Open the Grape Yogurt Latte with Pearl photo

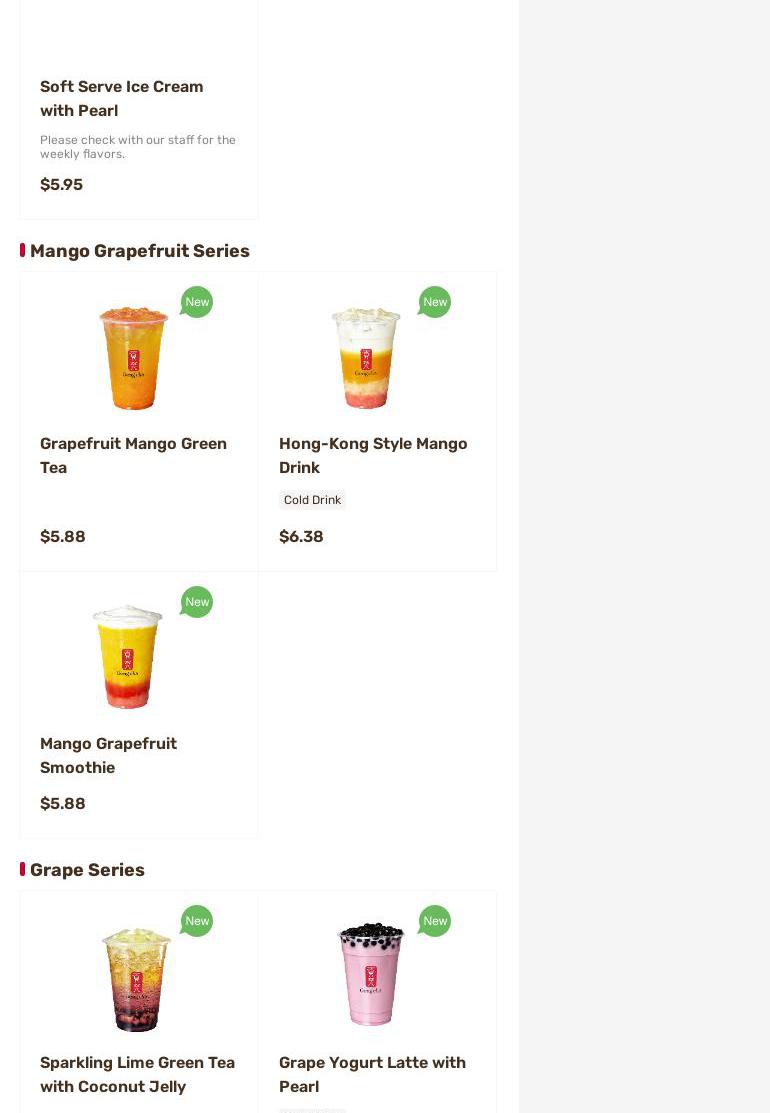(371, 974)
